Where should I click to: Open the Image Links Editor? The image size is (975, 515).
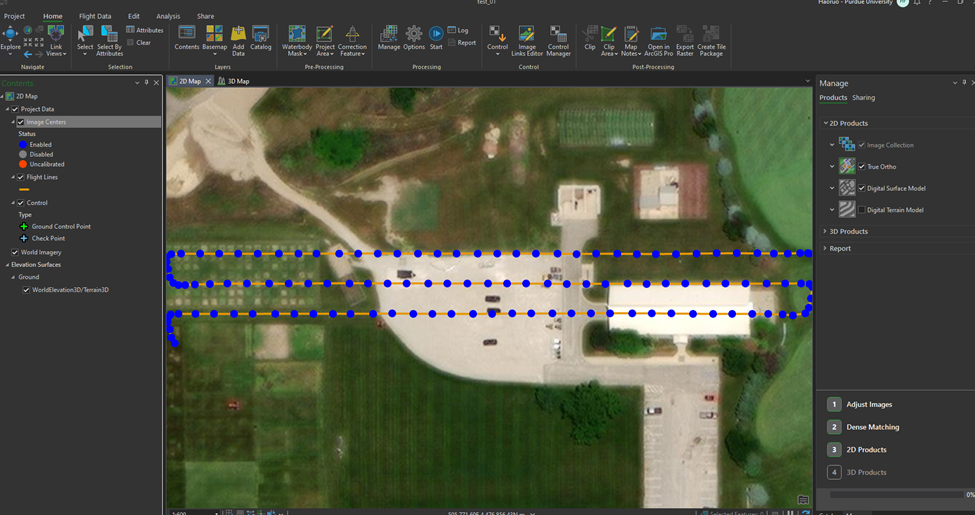(x=526, y=35)
